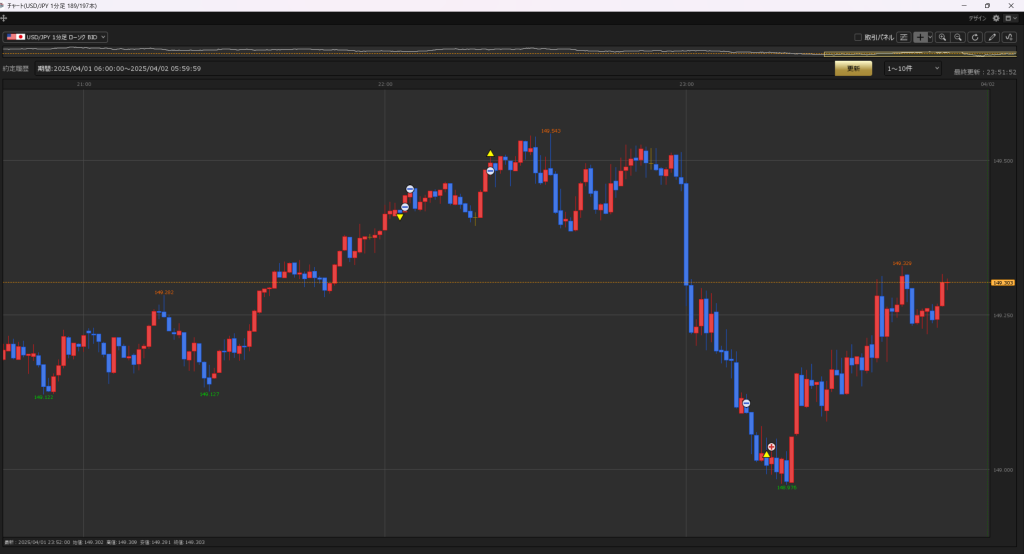Click the デザイン label in header

click(x=977, y=18)
